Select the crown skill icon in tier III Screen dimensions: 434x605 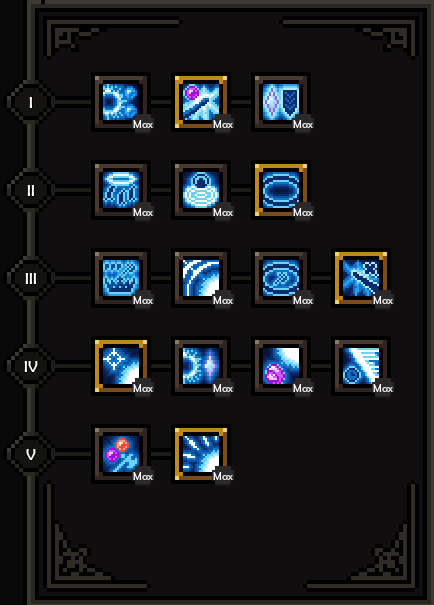121,278
